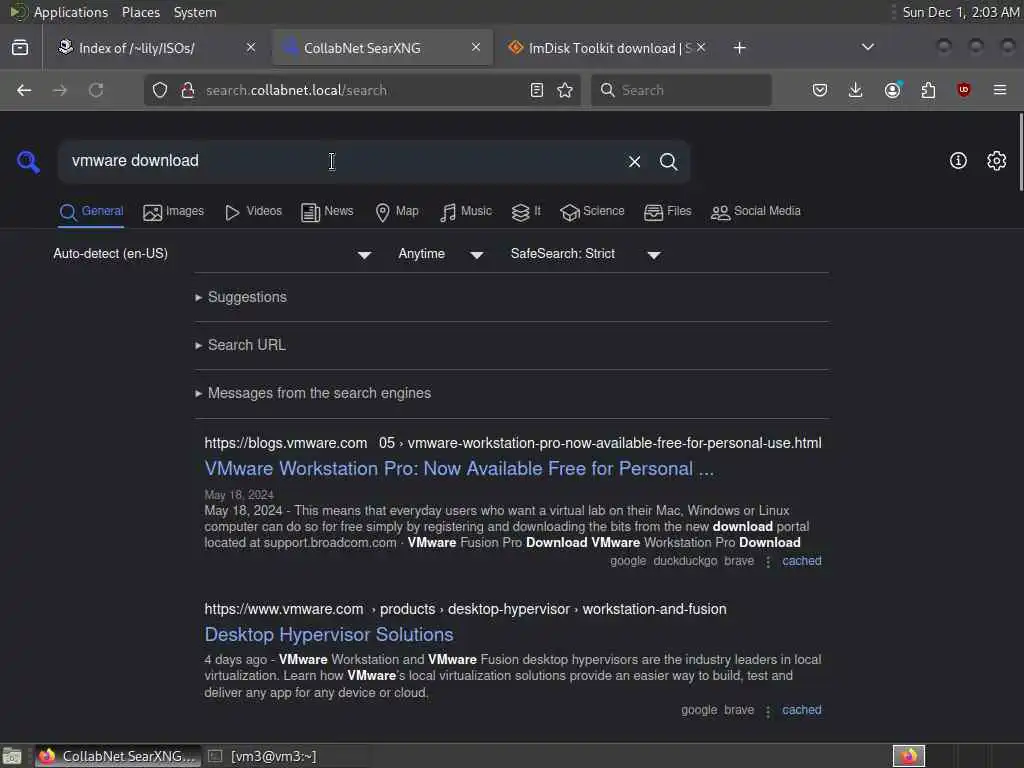Clear the search query with the X

click(634, 161)
